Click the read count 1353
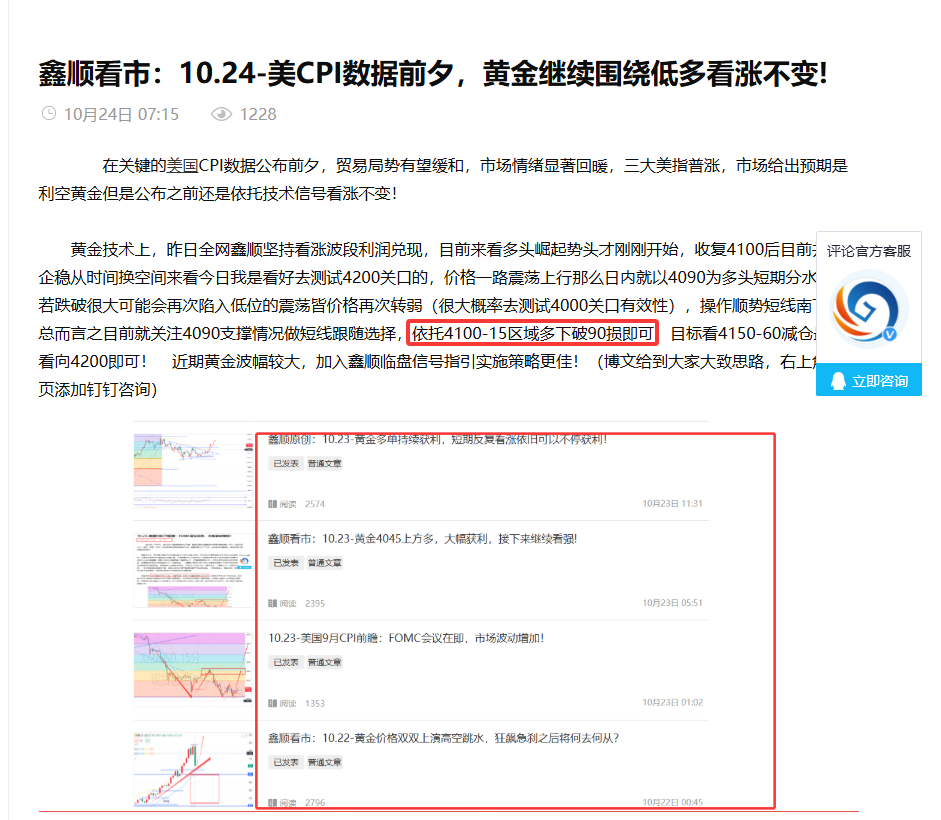This screenshot has width=941, height=820. pos(315,703)
